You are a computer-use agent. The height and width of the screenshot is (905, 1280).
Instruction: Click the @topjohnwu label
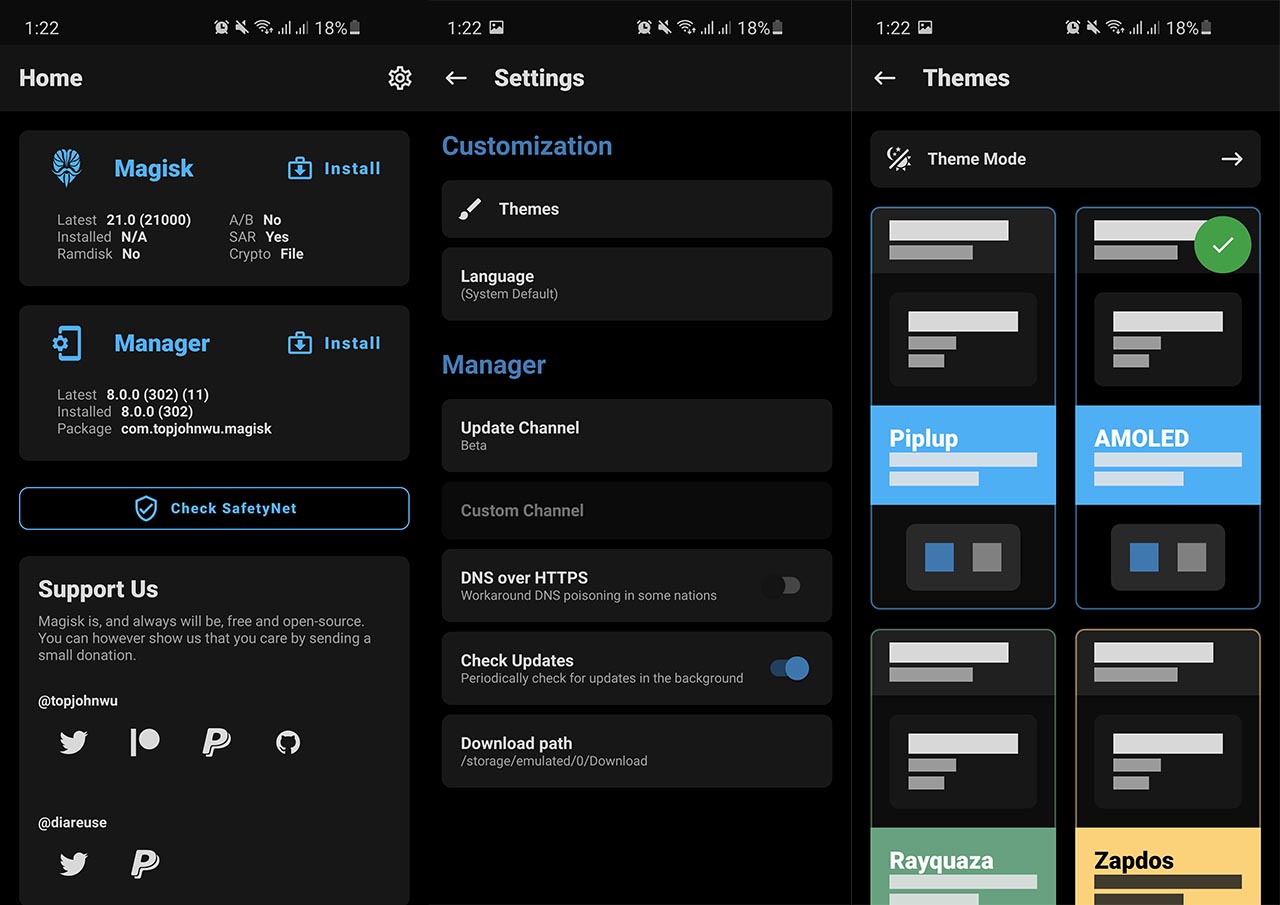[x=78, y=701]
